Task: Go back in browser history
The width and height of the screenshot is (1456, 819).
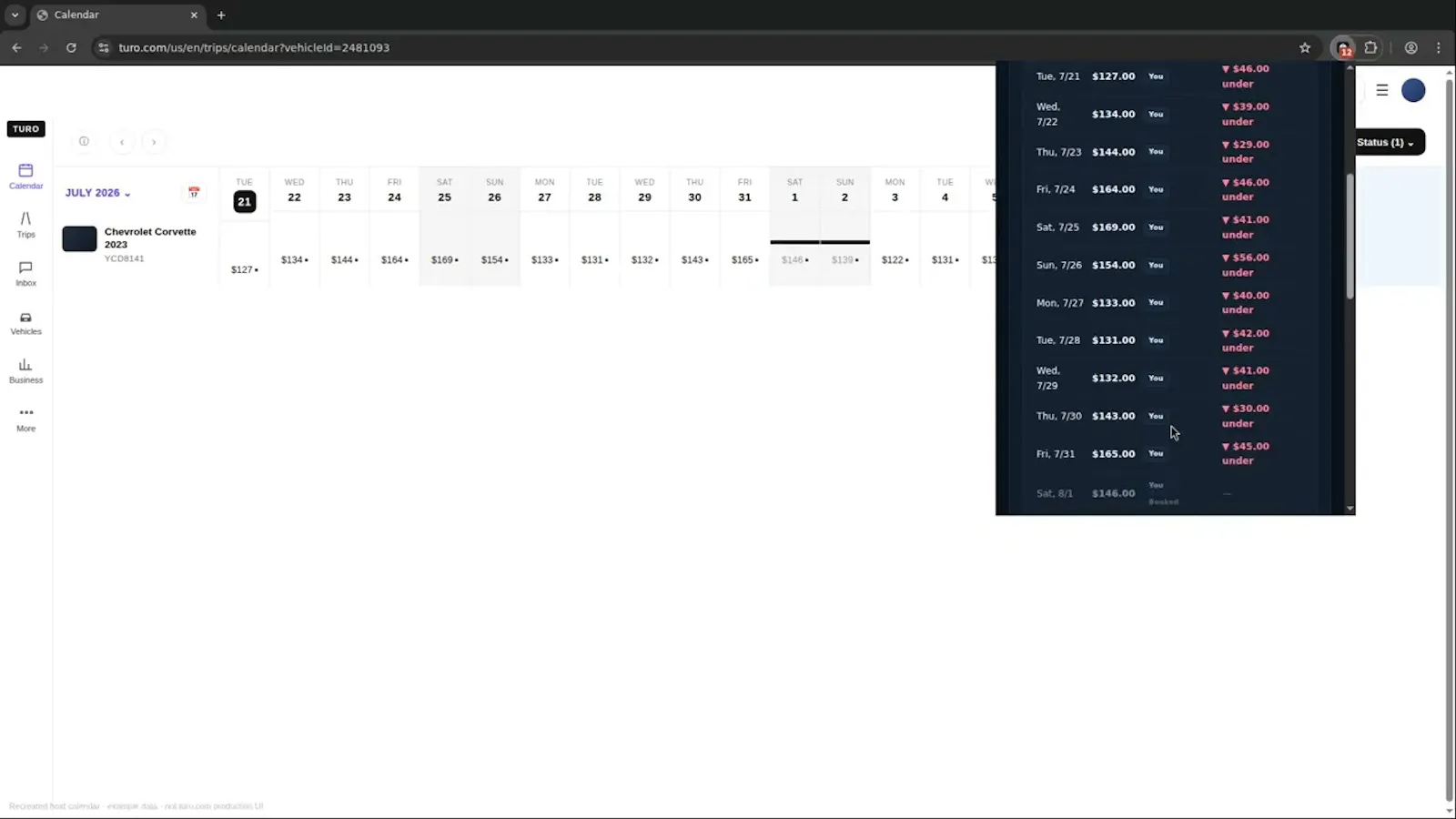Action: (x=16, y=47)
